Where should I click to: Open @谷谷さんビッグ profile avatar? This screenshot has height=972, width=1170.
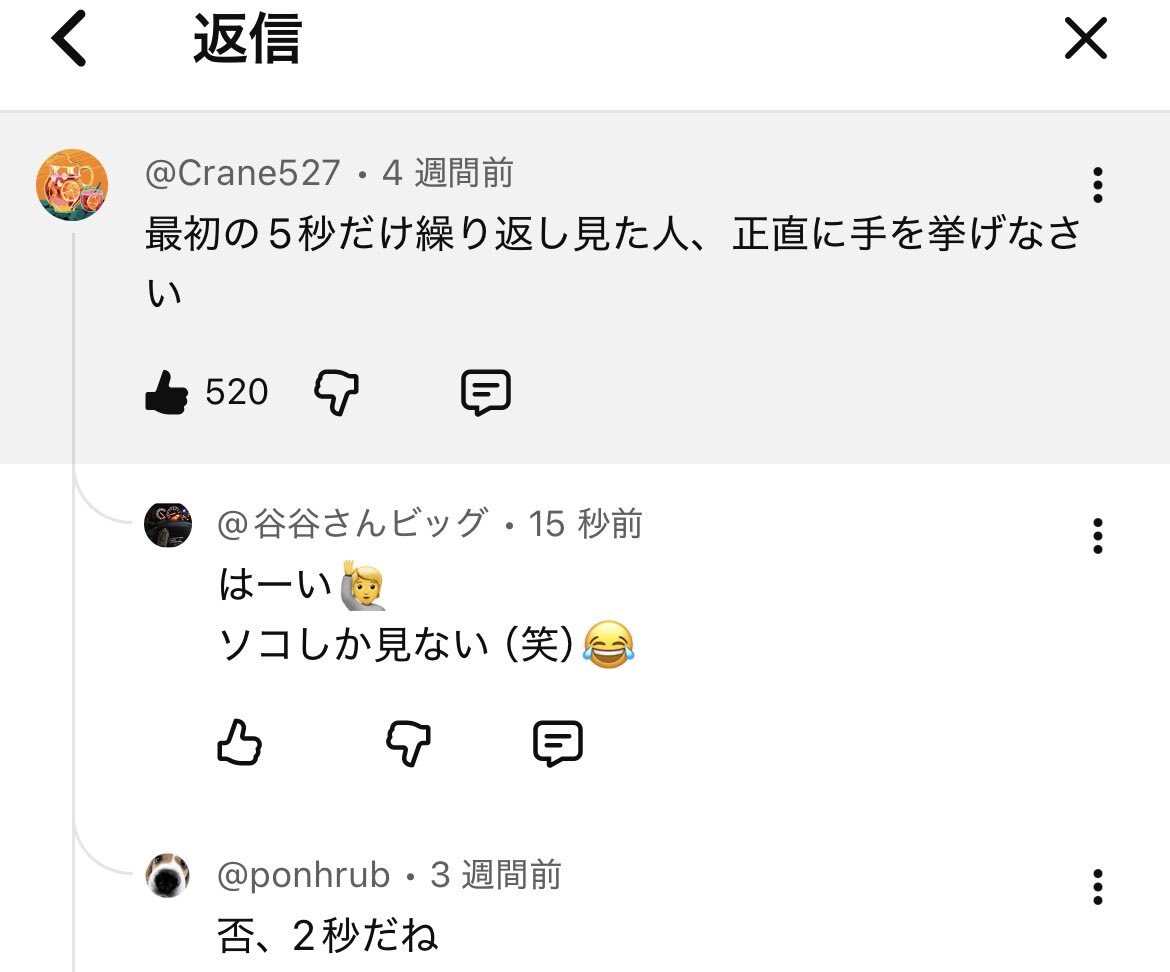(x=168, y=524)
